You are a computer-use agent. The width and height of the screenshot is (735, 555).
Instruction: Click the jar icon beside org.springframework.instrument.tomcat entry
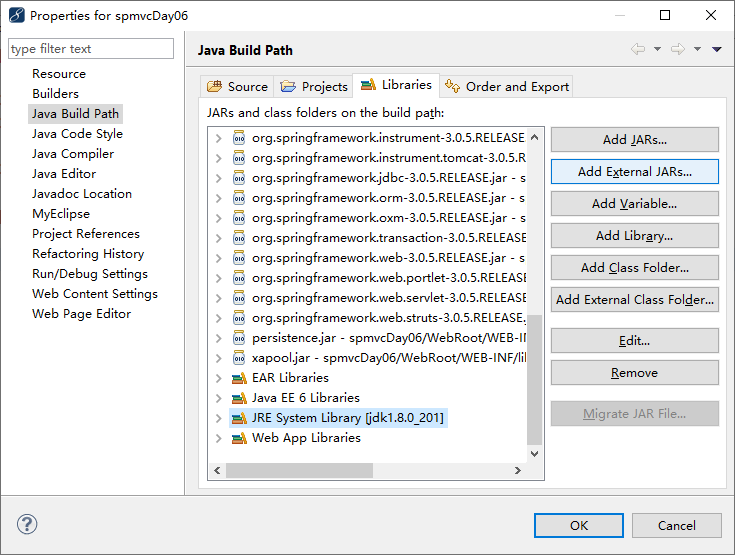tap(239, 158)
